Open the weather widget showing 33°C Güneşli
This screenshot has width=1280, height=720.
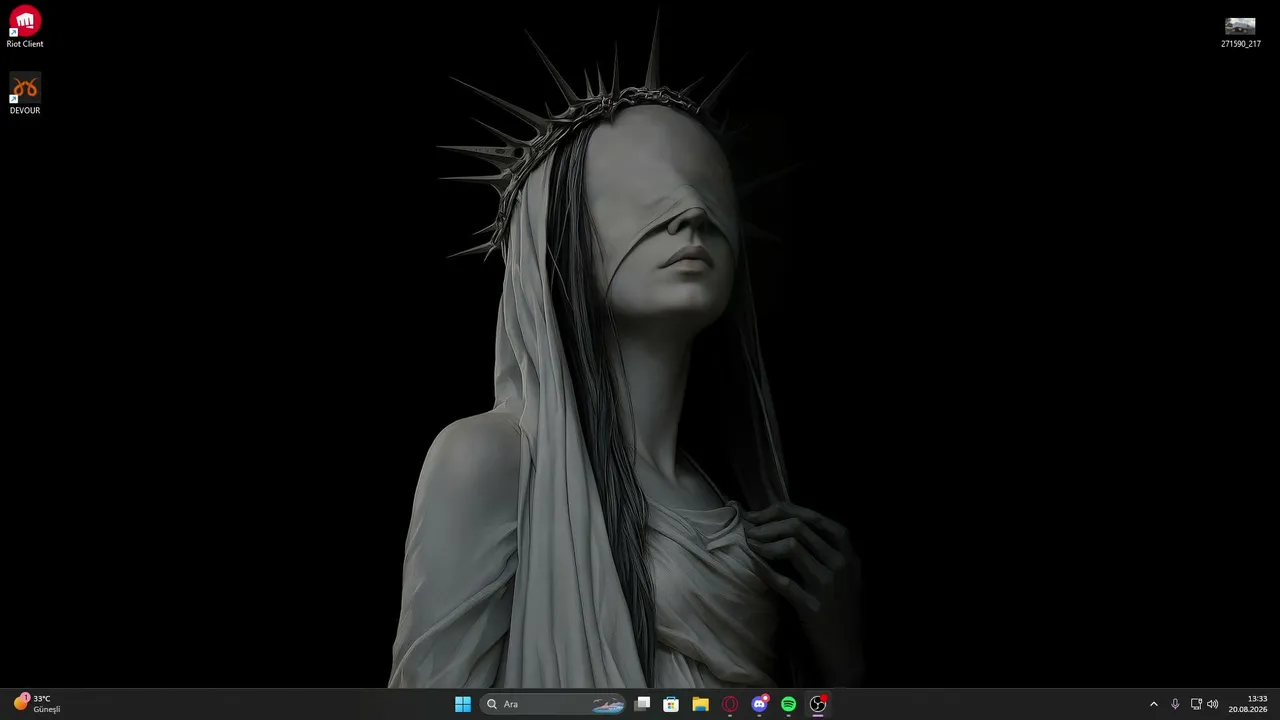[37, 704]
